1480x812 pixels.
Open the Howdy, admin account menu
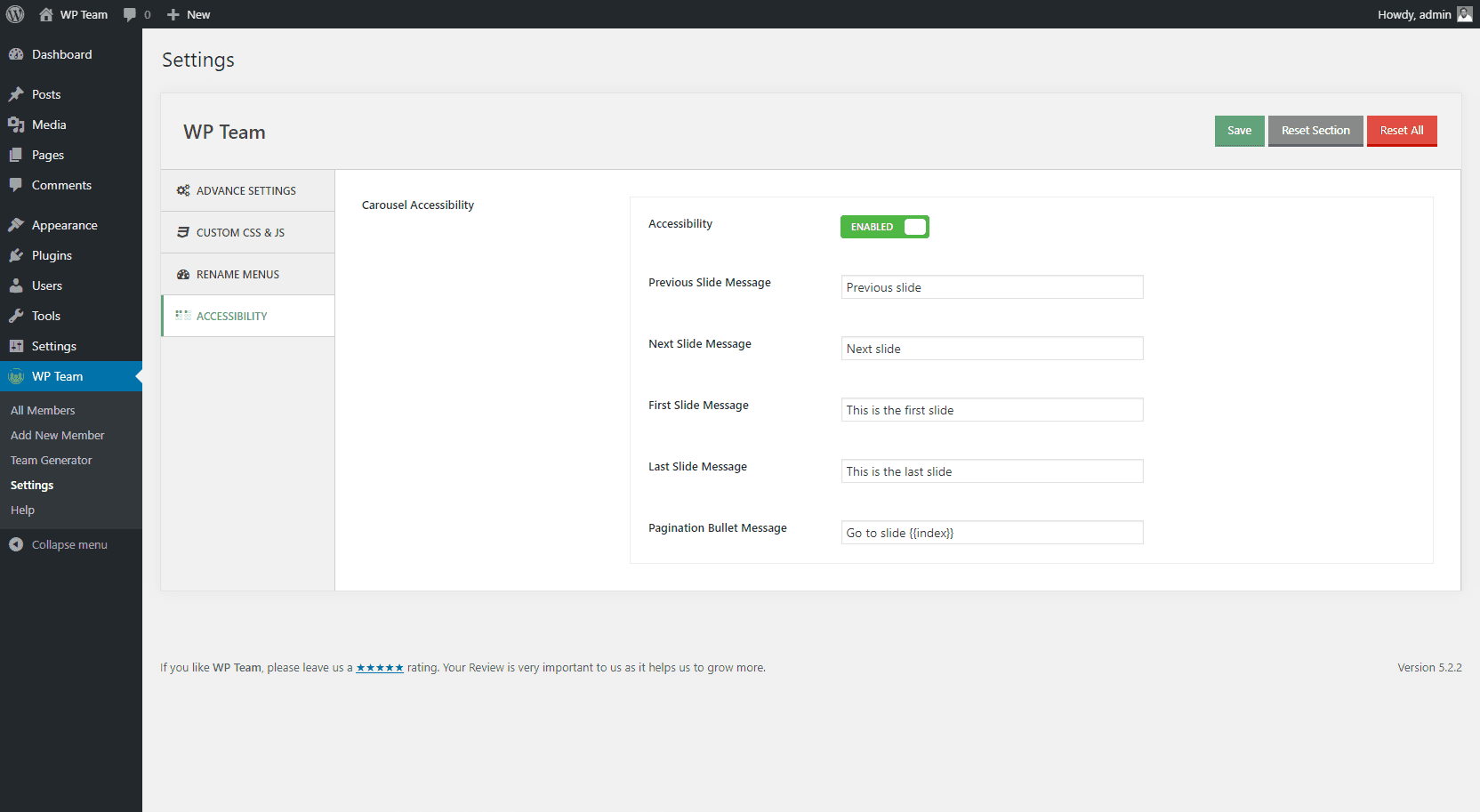click(1414, 14)
